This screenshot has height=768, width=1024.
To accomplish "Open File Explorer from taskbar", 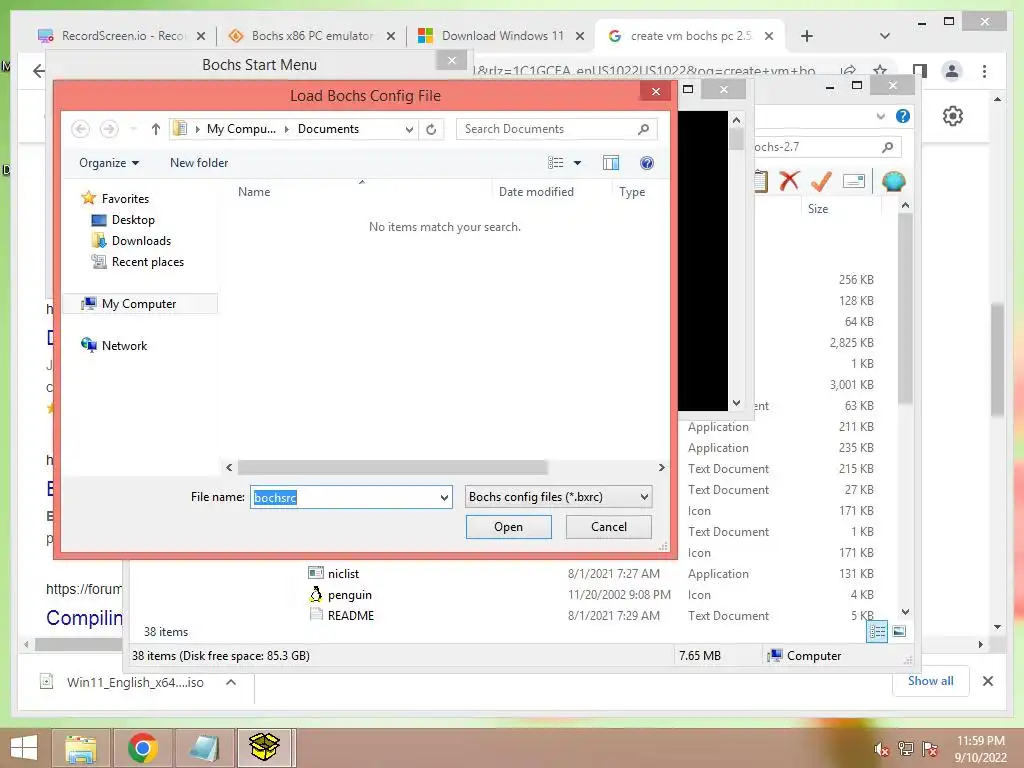I will coord(81,748).
